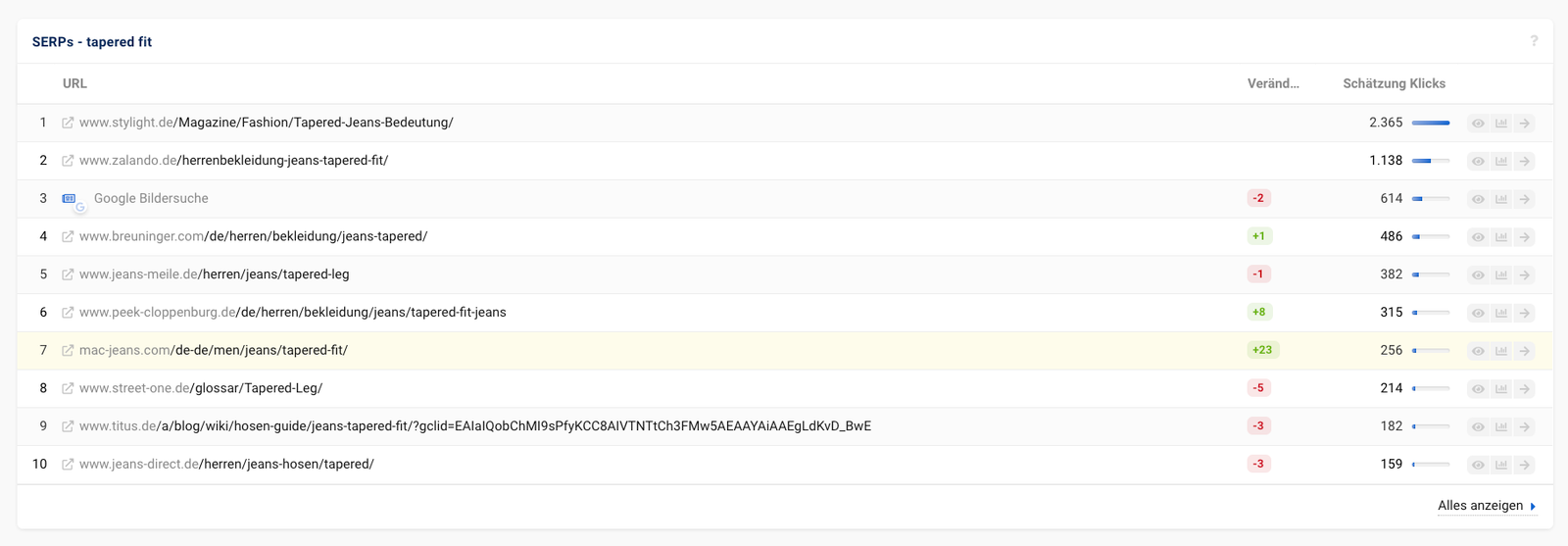Click the help question mark icon

tap(1534, 41)
